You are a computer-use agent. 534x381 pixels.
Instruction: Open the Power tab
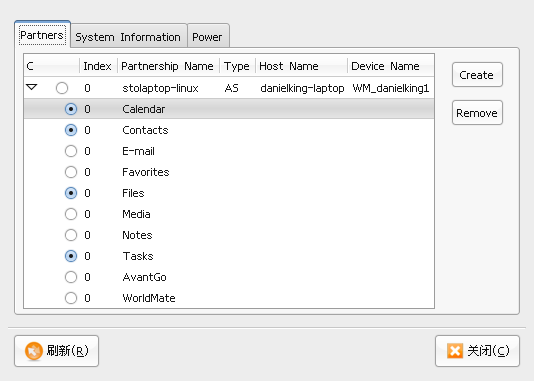click(x=208, y=36)
